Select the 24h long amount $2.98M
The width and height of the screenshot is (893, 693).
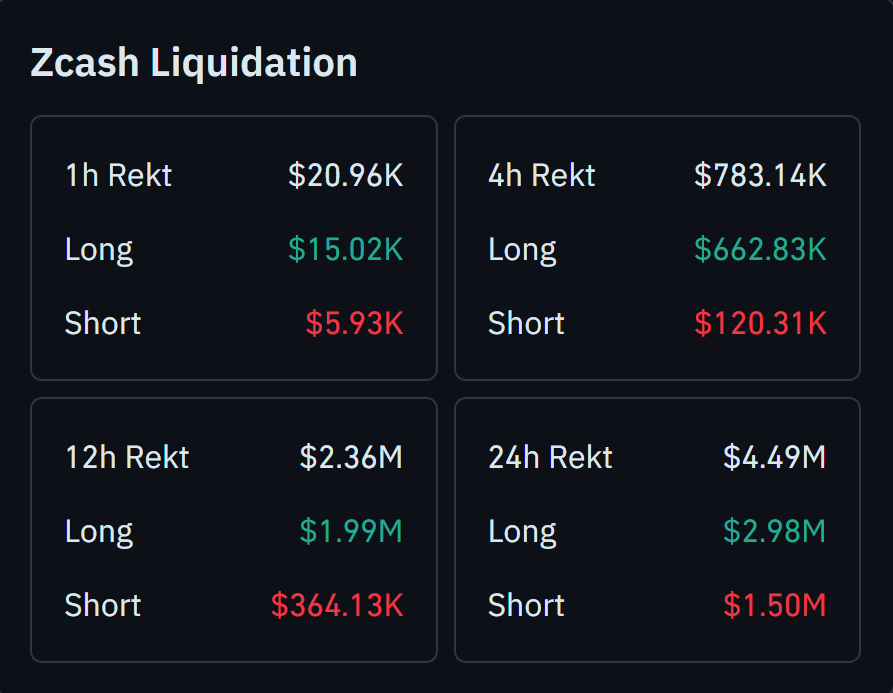pyautogui.click(x=774, y=532)
